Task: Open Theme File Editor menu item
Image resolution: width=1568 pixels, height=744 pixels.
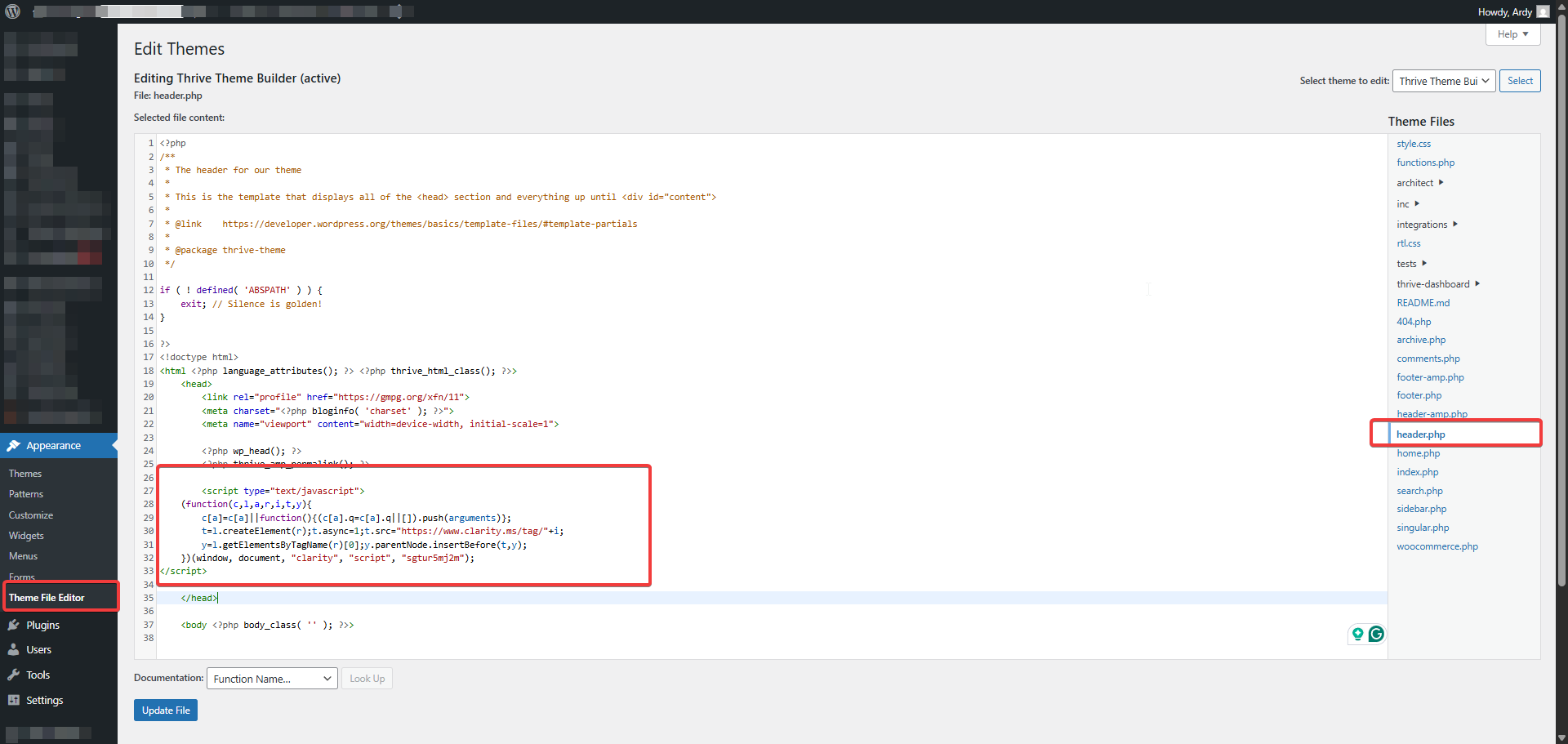Action: click(47, 598)
